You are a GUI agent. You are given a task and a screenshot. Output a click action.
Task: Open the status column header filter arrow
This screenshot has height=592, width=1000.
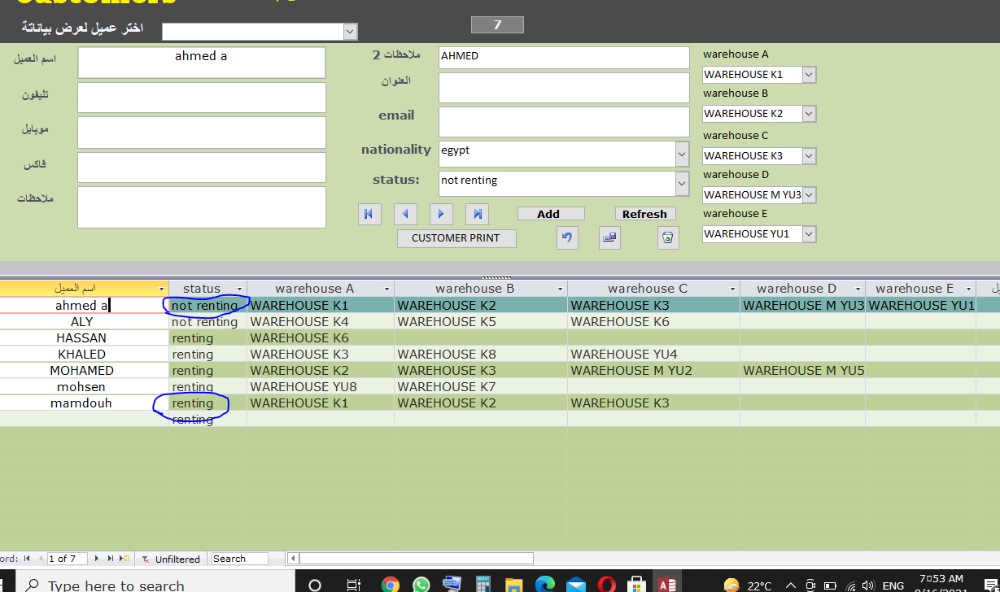click(x=239, y=289)
